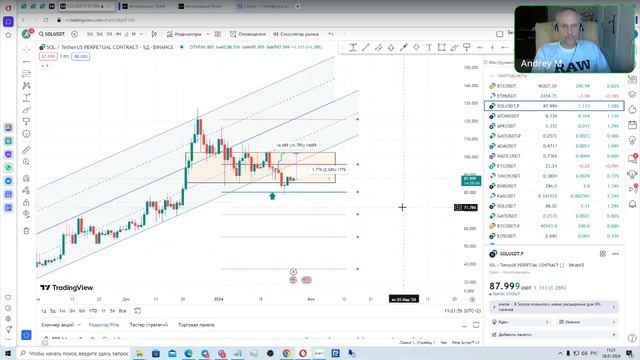Click the Windows taskbar search box
The width and height of the screenshot is (640, 360).
73,353
